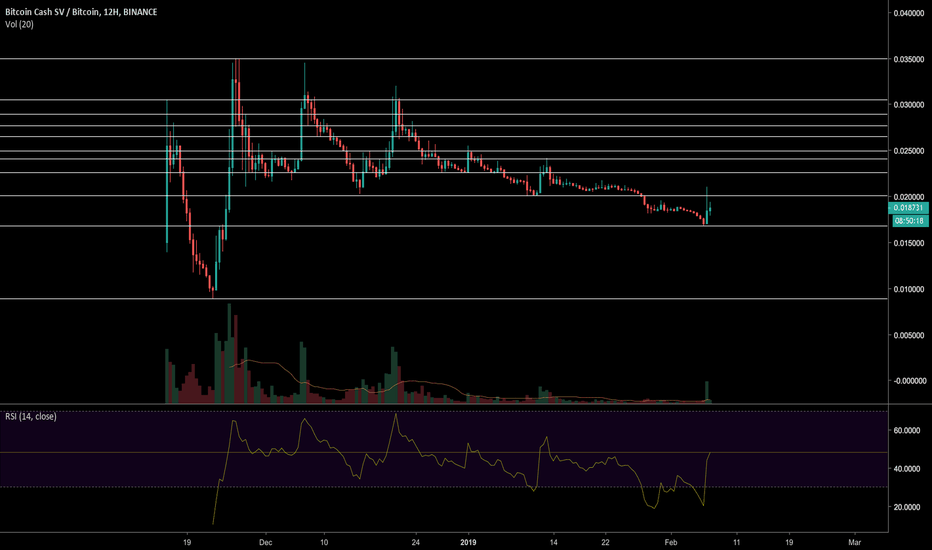Click the -0.000000 price axis label
Image resolution: width=932 pixels, height=550 pixels.
pyautogui.click(x=908, y=381)
